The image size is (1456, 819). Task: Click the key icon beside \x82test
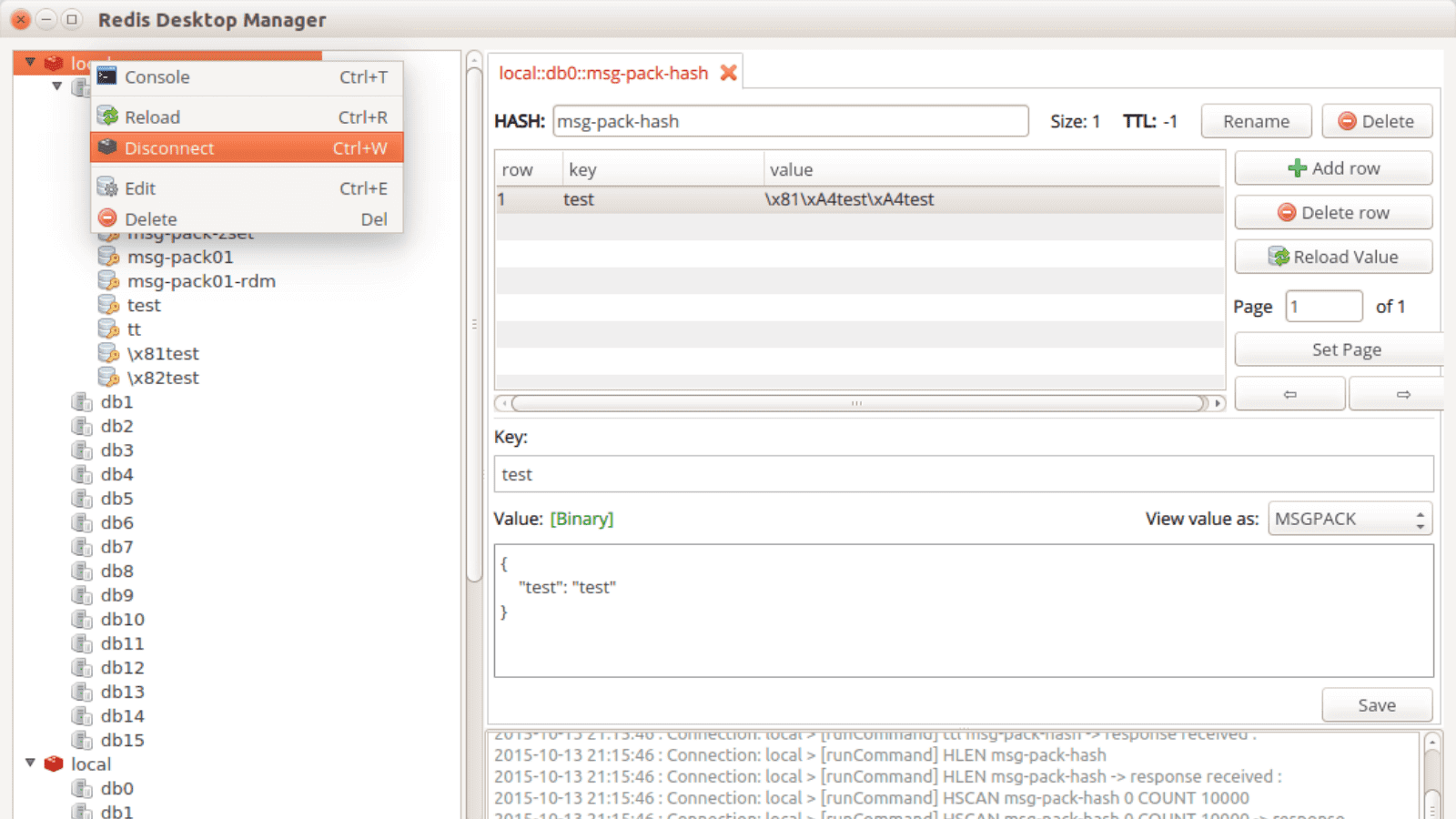108,377
